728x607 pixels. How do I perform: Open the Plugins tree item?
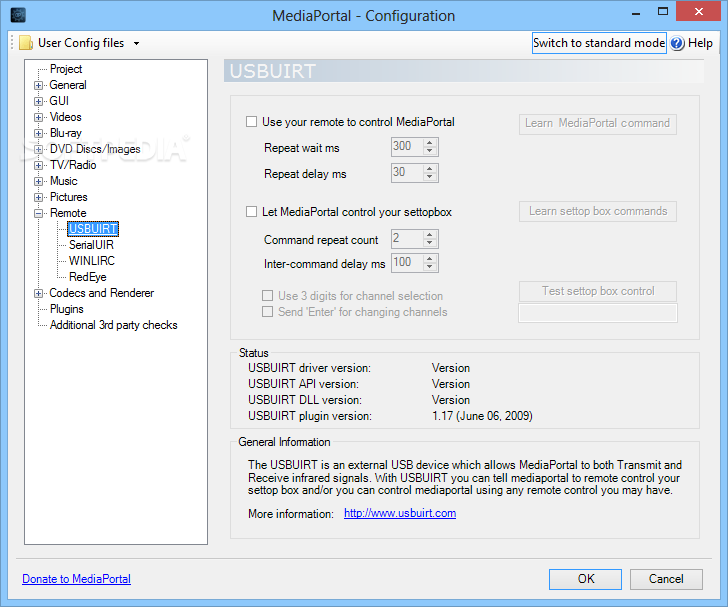(x=67, y=309)
